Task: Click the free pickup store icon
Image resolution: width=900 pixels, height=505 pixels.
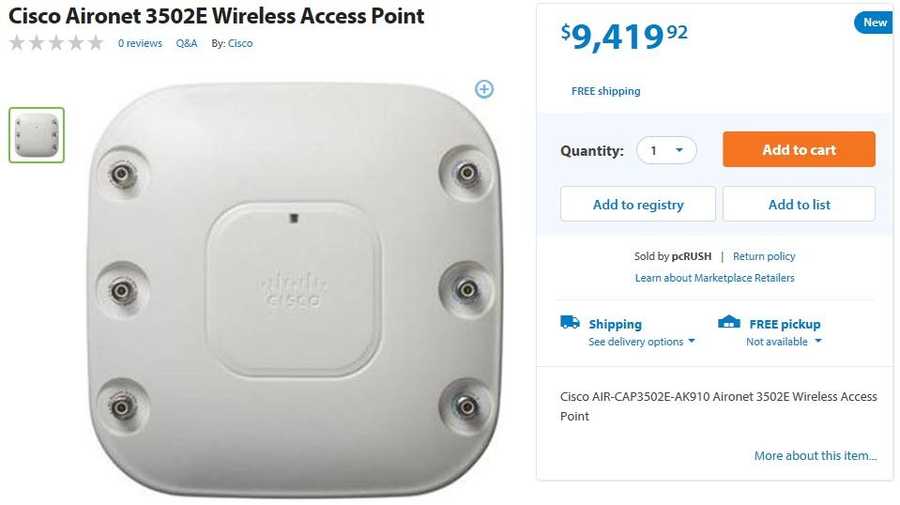Action: [730, 322]
